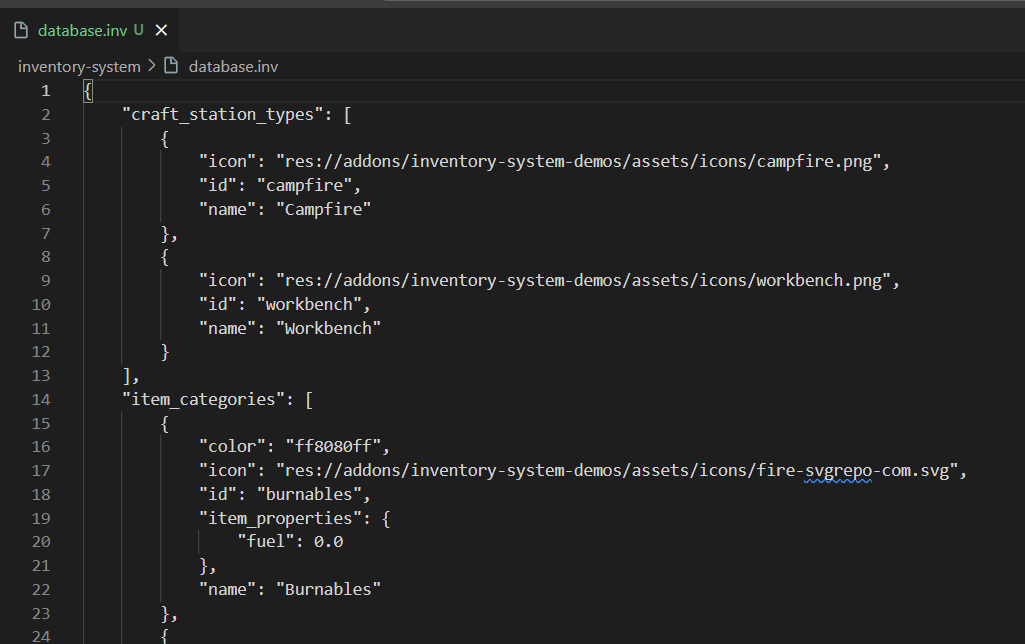Place cursor on "item_properties" key
The image size is (1025, 644).
pyautogui.click(x=280, y=518)
